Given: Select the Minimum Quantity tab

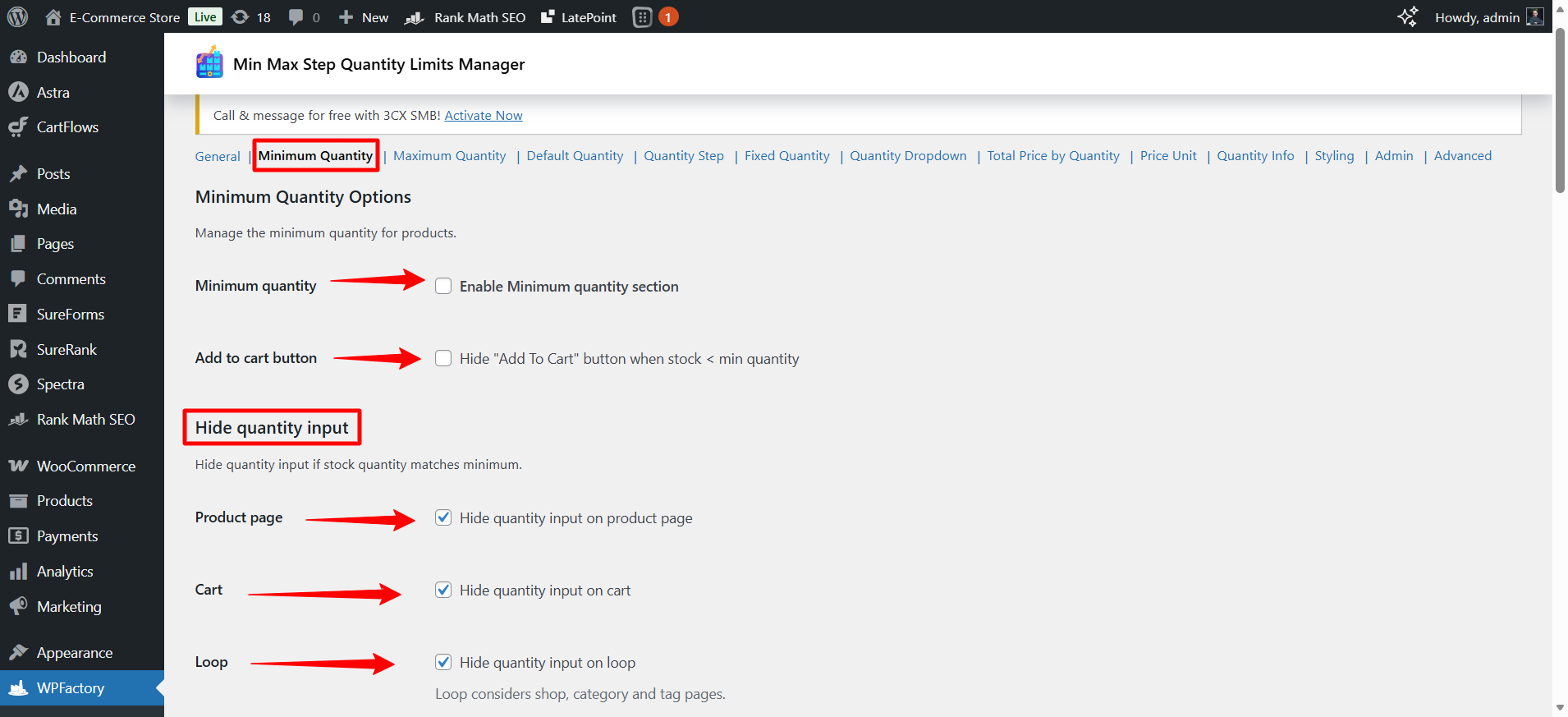Looking at the screenshot, I should tap(315, 155).
